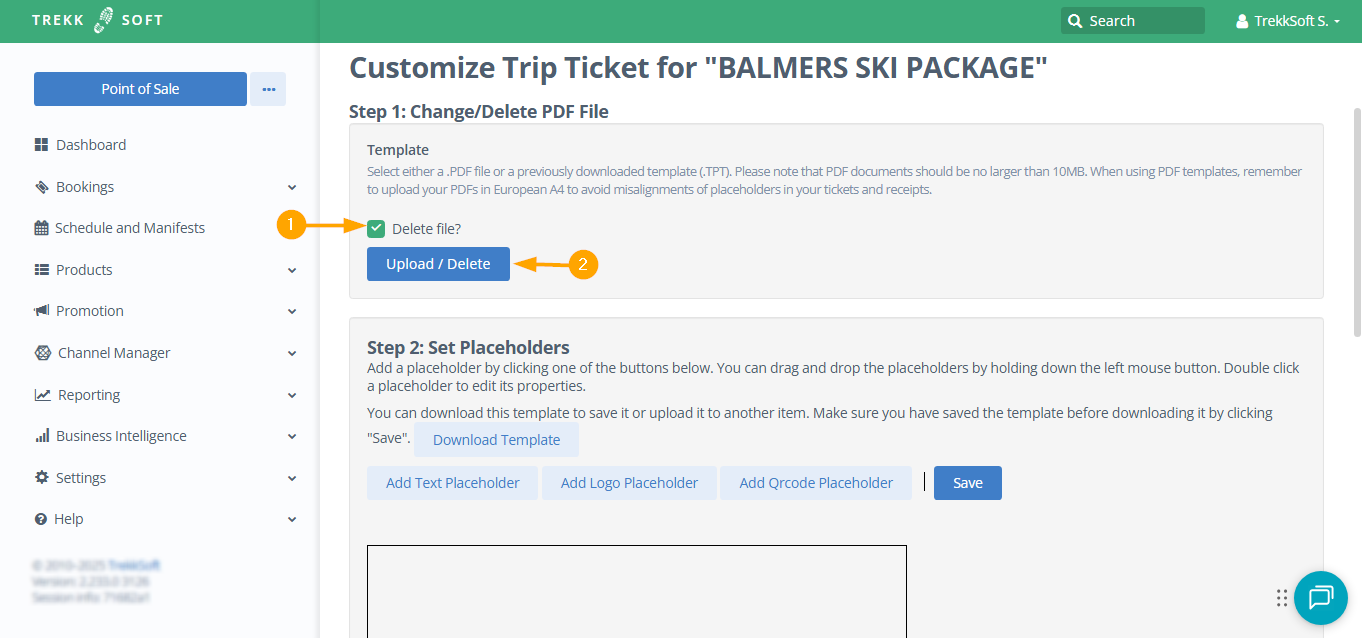The height and width of the screenshot is (638, 1362).
Task: Expand the Settings menu chevron
Action: [292, 478]
